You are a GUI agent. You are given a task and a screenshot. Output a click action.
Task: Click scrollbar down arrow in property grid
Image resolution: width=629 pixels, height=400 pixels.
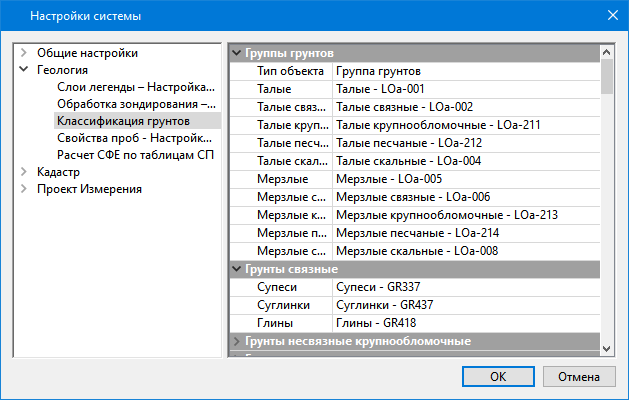[x=607, y=349]
